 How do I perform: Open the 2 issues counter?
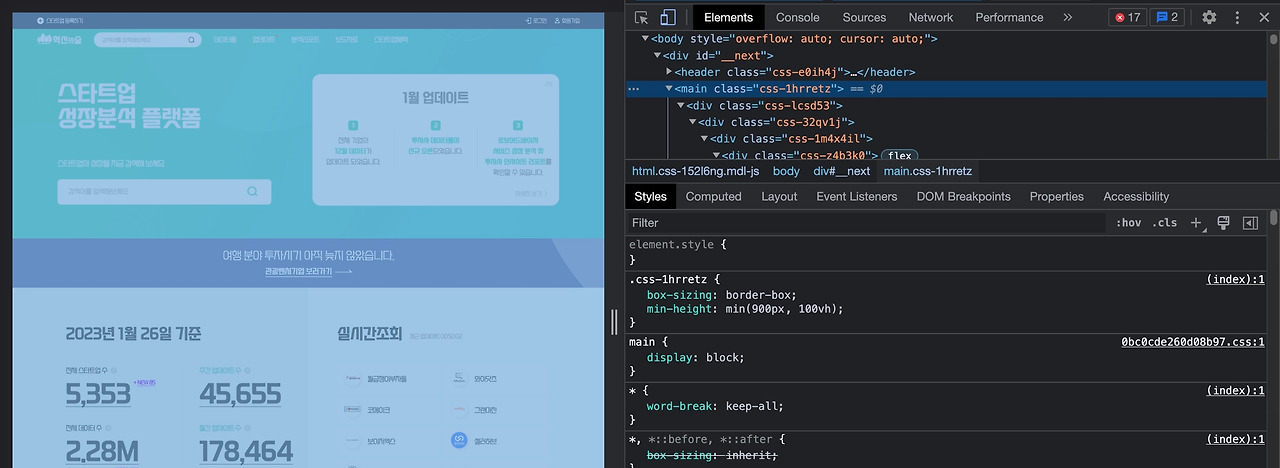[1167, 17]
